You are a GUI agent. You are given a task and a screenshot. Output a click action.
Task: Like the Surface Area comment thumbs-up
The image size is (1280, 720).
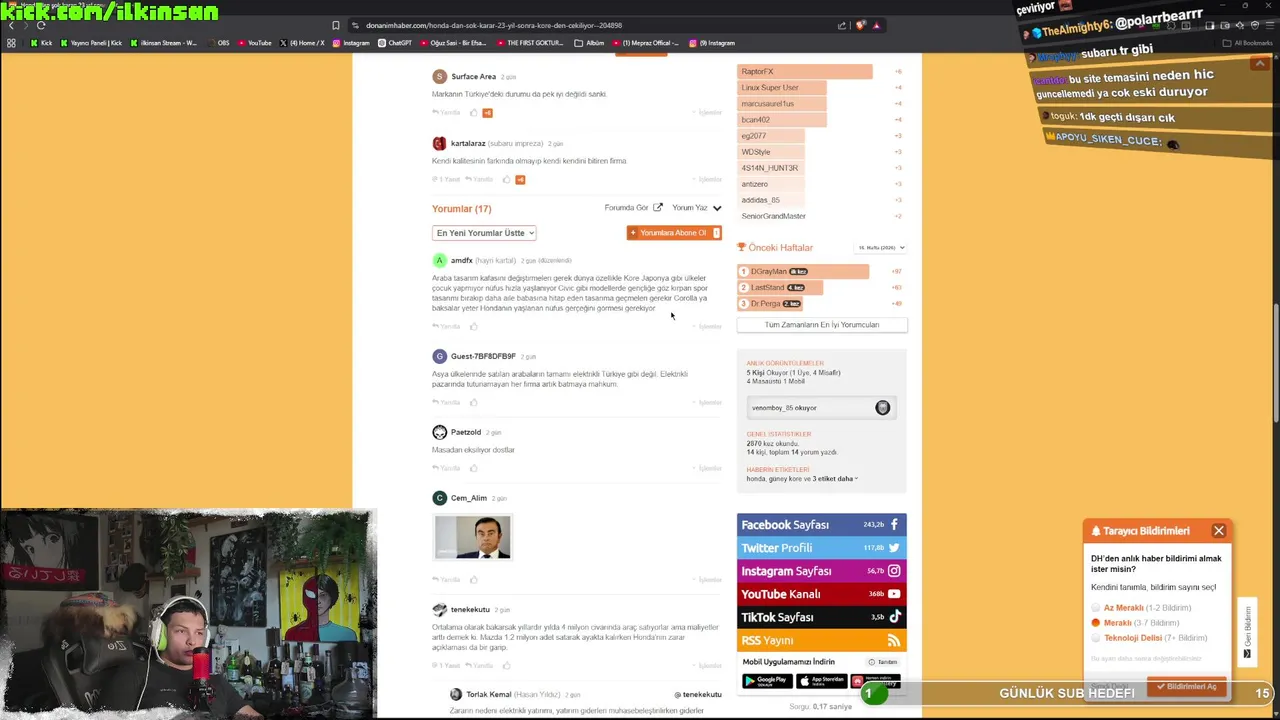[474, 112]
